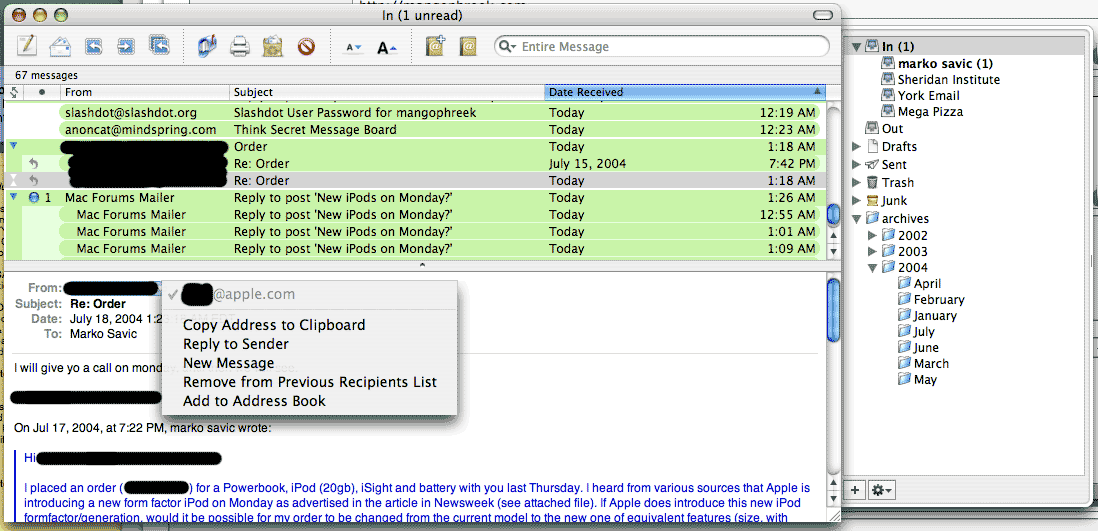Click the Entire Message search field
The image size is (1098, 531).
[x=662, y=47]
